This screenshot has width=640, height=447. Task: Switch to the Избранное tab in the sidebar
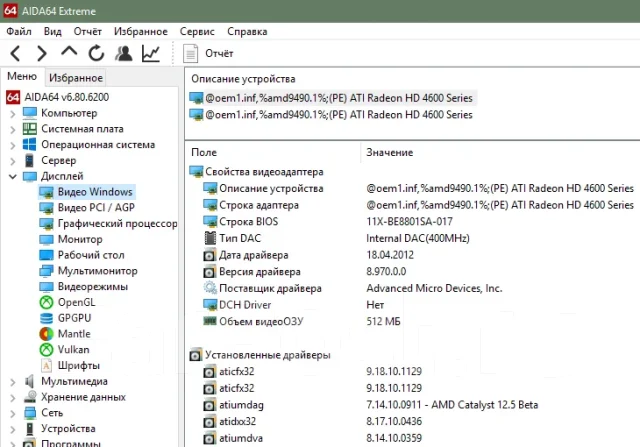(x=76, y=78)
